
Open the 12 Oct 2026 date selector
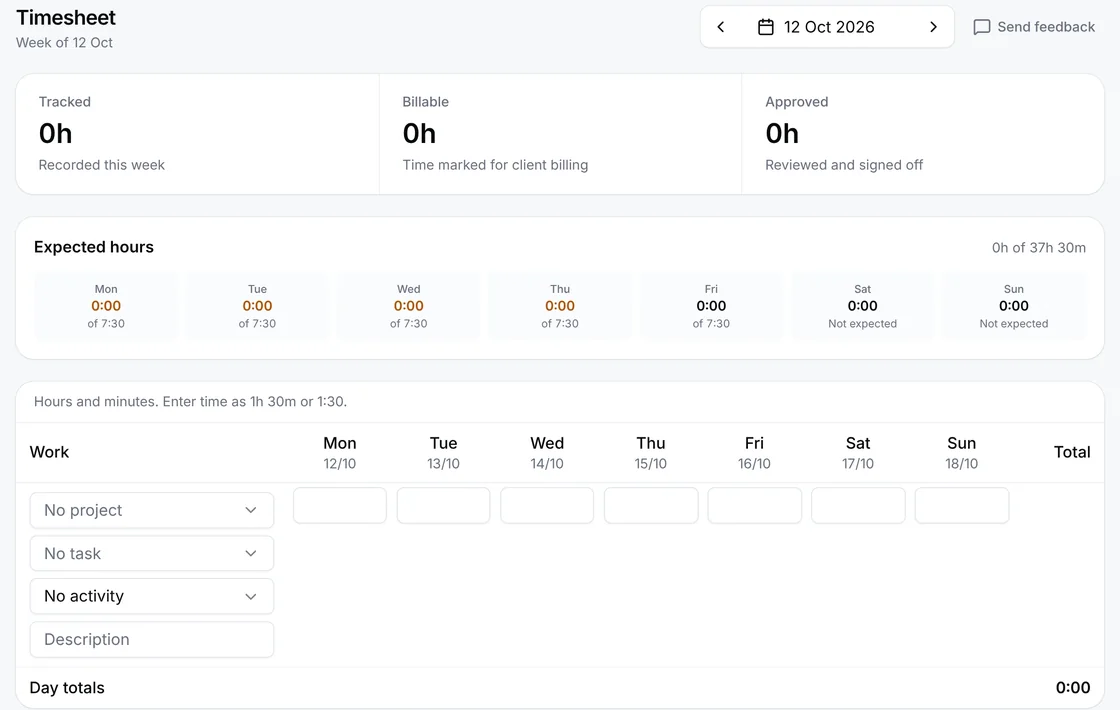click(x=827, y=27)
